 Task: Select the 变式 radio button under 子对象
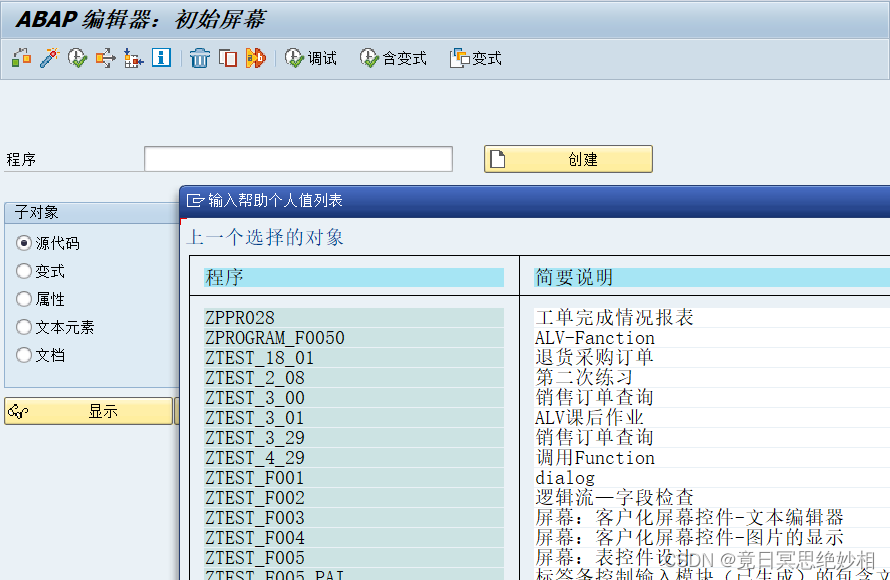point(22,271)
